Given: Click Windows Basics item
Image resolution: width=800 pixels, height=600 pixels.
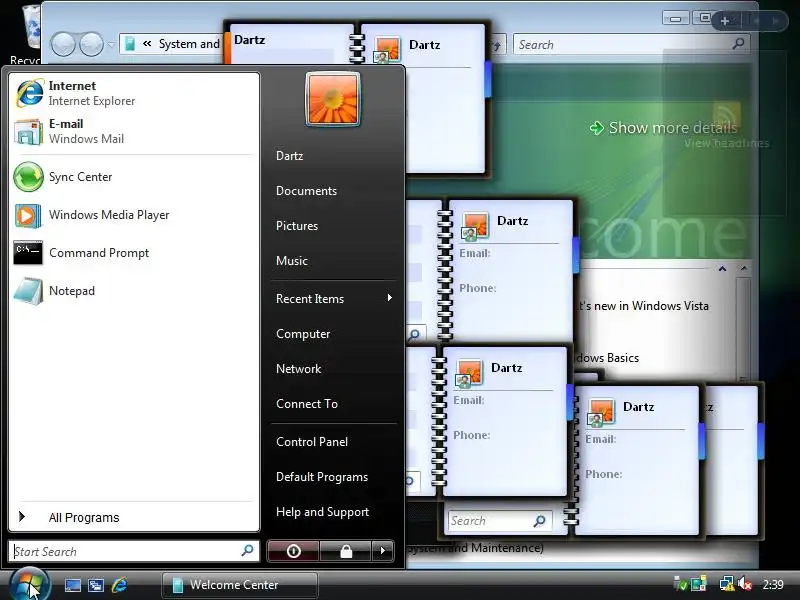Looking at the screenshot, I should 607,358.
